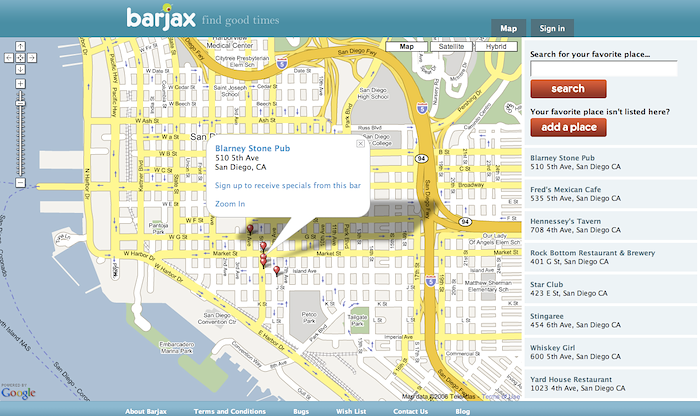Select Whiskey Girl in places list
700x416 pixels.
point(610,352)
